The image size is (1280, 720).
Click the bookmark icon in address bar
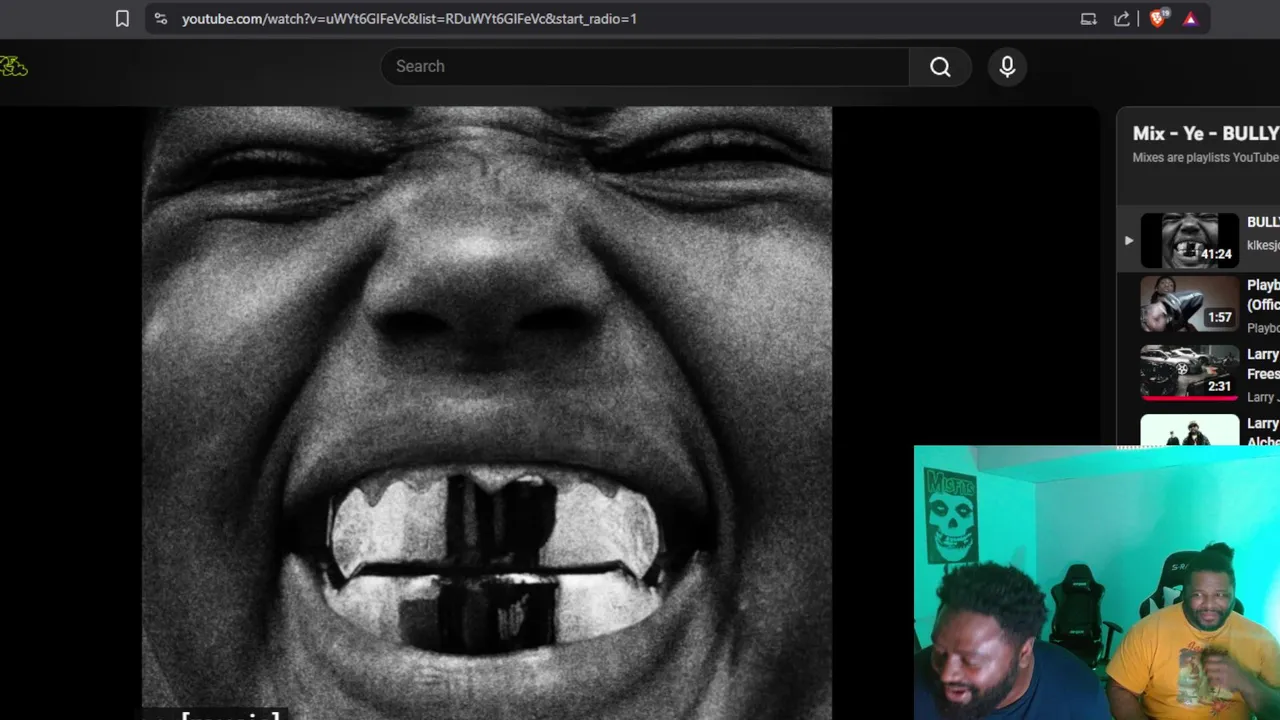[x=122, y=18]
